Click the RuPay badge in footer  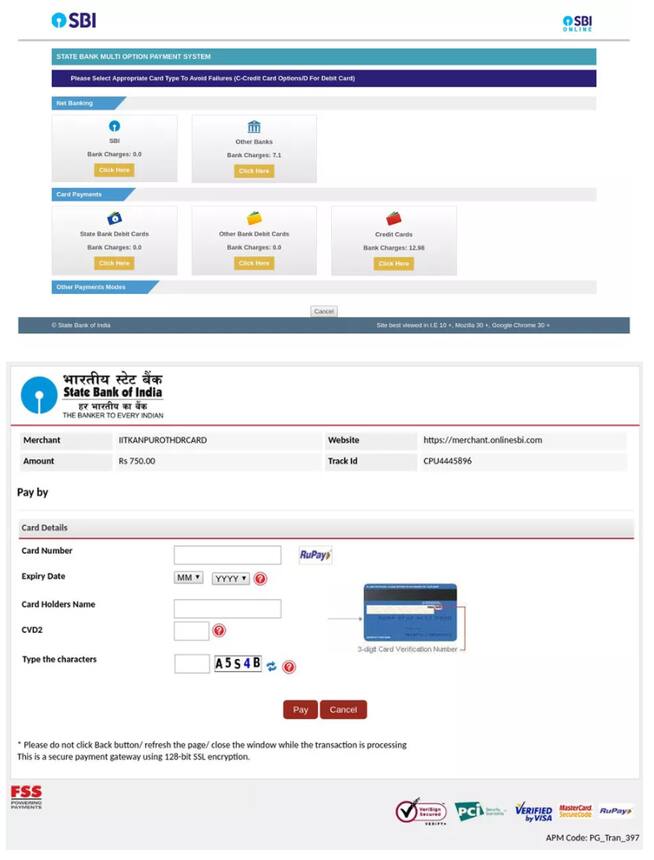pyautogui.click(x=616, y=811)
